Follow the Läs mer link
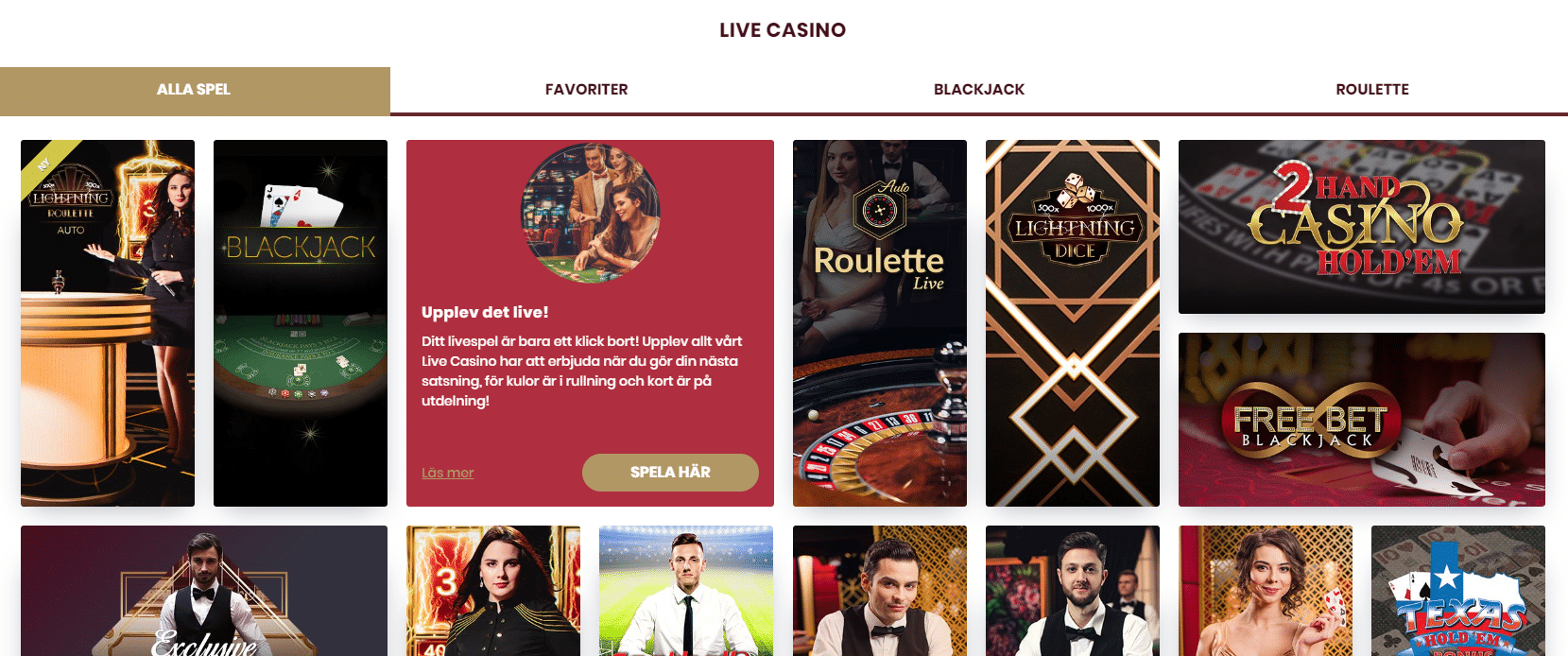The height and width of the screenshot is (656, 1568). (447, 473)
